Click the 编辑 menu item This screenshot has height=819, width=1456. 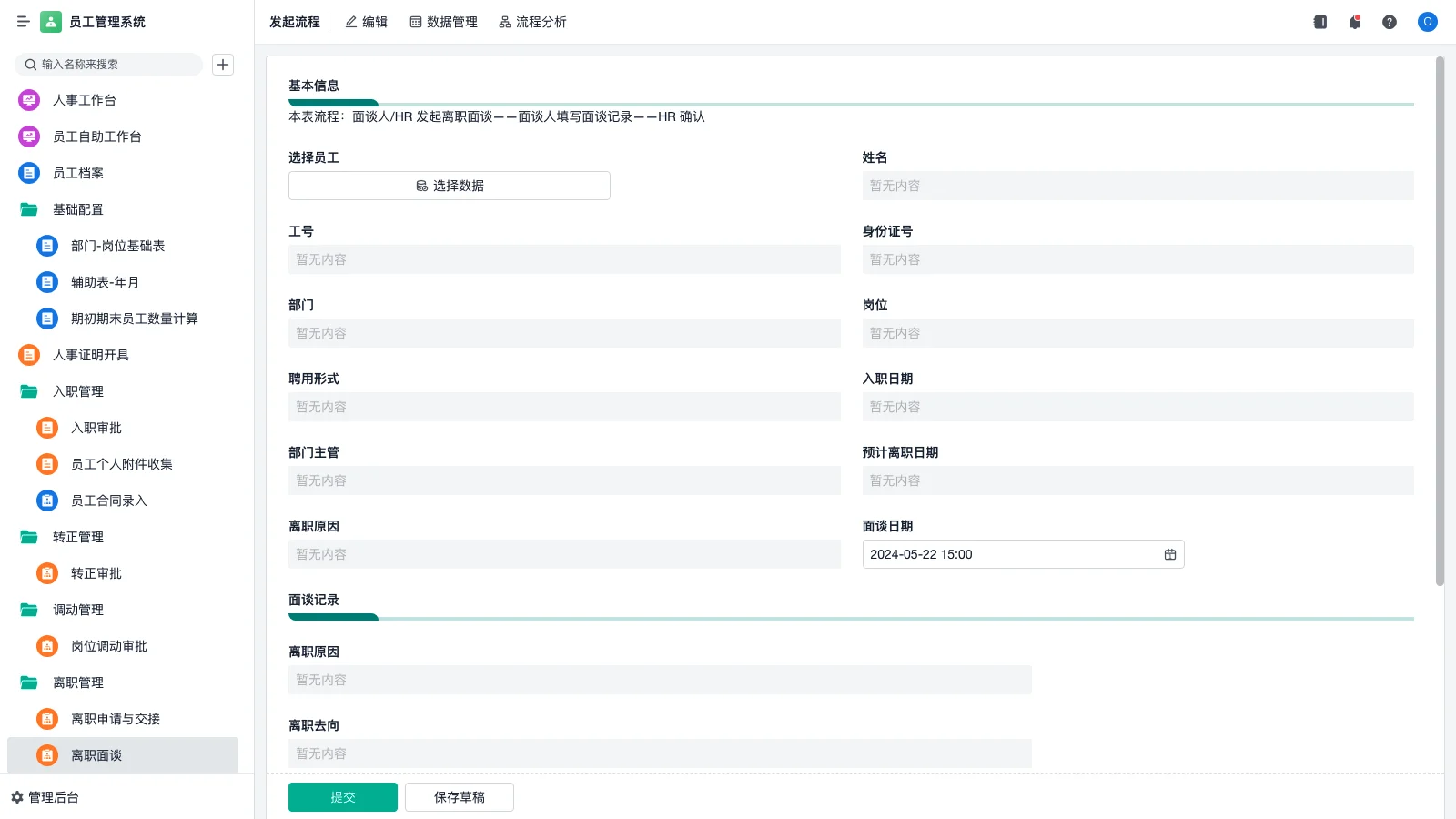click(x=366, y=22)
